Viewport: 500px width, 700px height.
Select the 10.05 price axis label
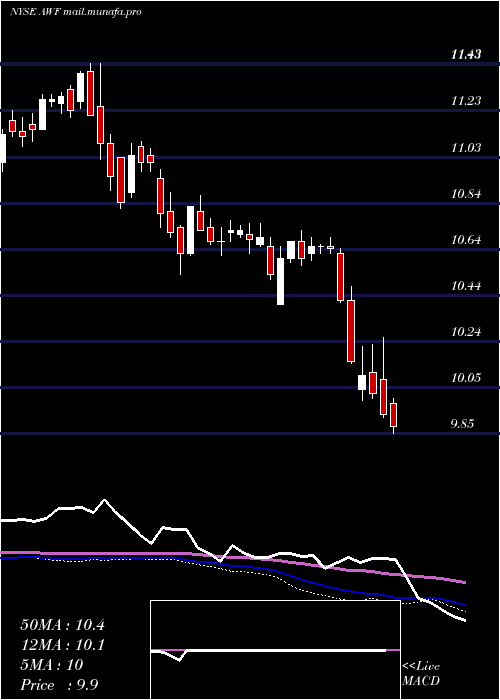click(466, 378)
